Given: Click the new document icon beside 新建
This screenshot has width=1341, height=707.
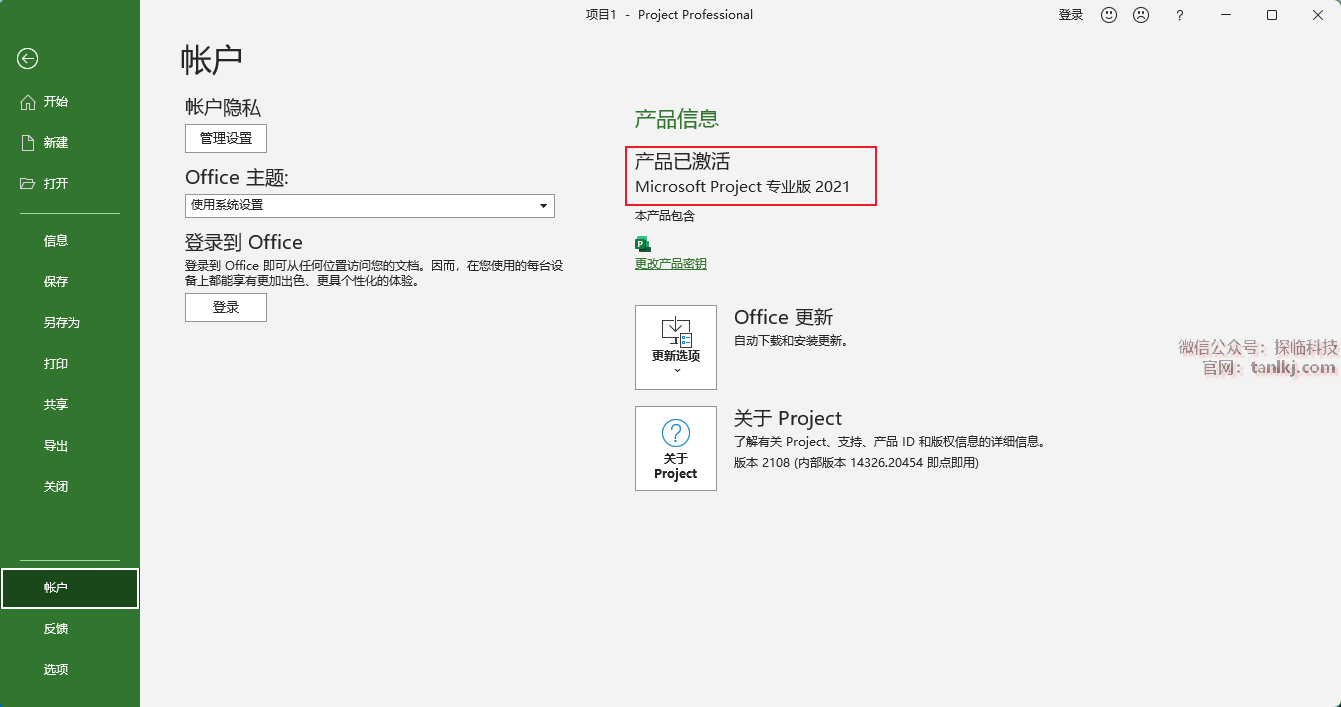Looking at the screenshot, I should [x=28, y=143].
